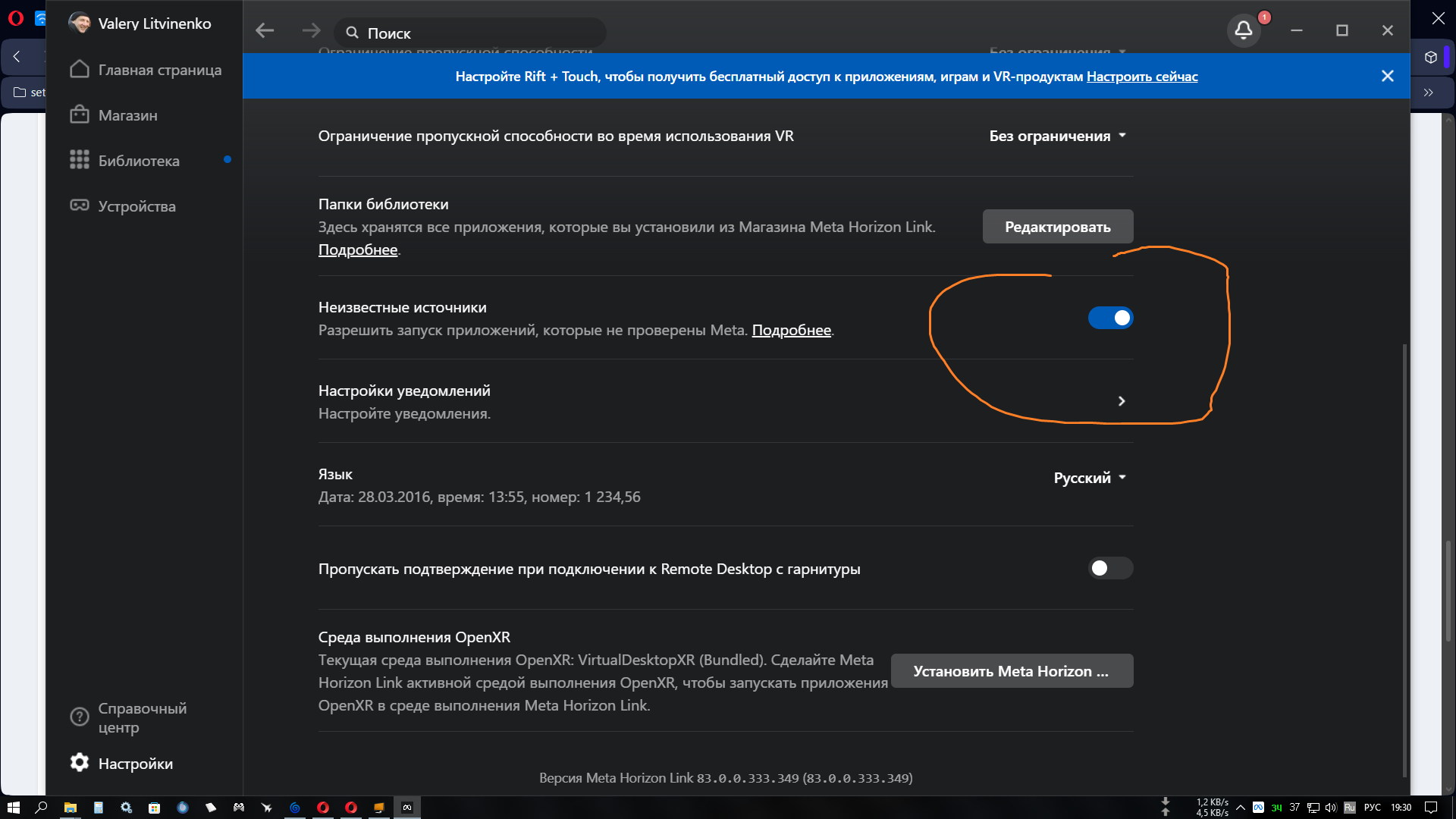Open Справочный центр in the sidebar
The image size is (1456, 819).
click(x=129, y=717)
